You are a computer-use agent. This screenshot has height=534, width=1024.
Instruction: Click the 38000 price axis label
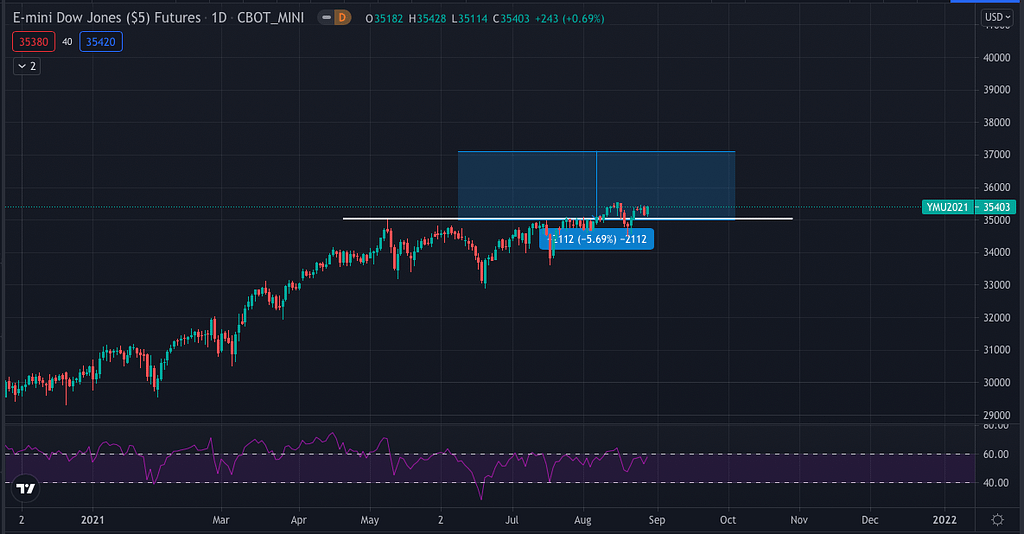tap(997, 122)
